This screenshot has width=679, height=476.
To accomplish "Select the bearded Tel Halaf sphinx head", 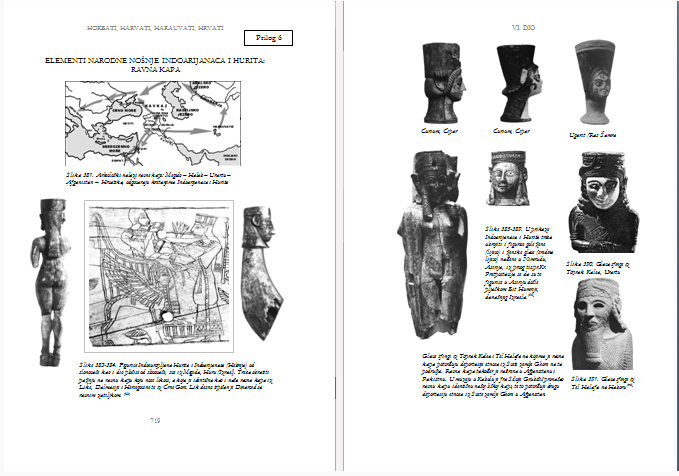I will tap(602, 324).
